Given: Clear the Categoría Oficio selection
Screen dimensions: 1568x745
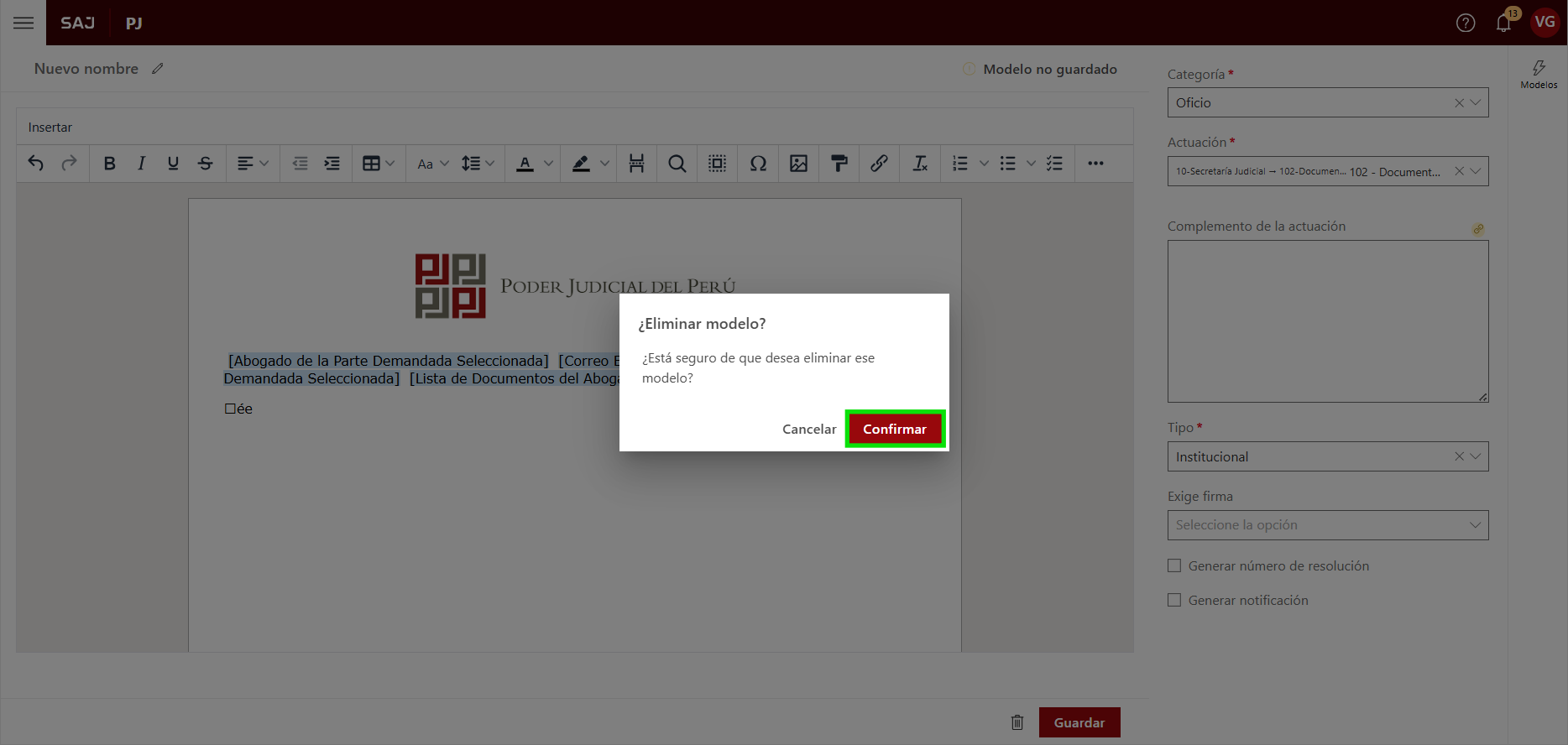Looking at the screenshot, I should point(1459,102).
